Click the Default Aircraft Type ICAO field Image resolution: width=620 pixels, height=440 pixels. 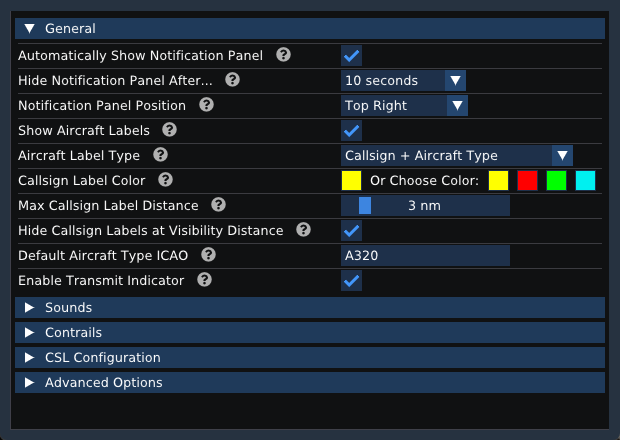pos(425,256)
